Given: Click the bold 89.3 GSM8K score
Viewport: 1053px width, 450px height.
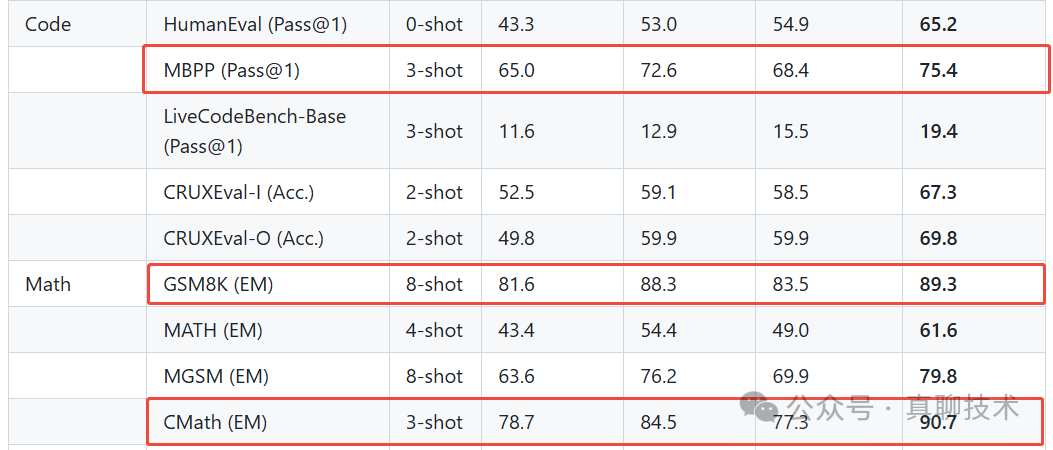Looking at the screenshot, I should [x=938, y=285].
